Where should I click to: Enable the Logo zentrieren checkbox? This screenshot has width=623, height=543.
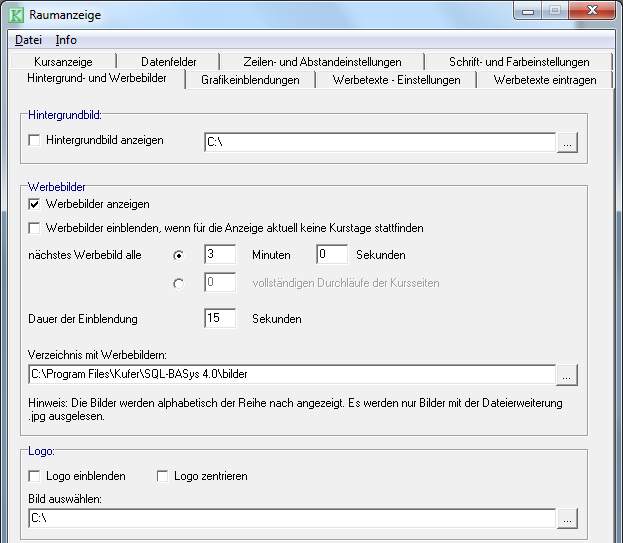coord(162,476)
